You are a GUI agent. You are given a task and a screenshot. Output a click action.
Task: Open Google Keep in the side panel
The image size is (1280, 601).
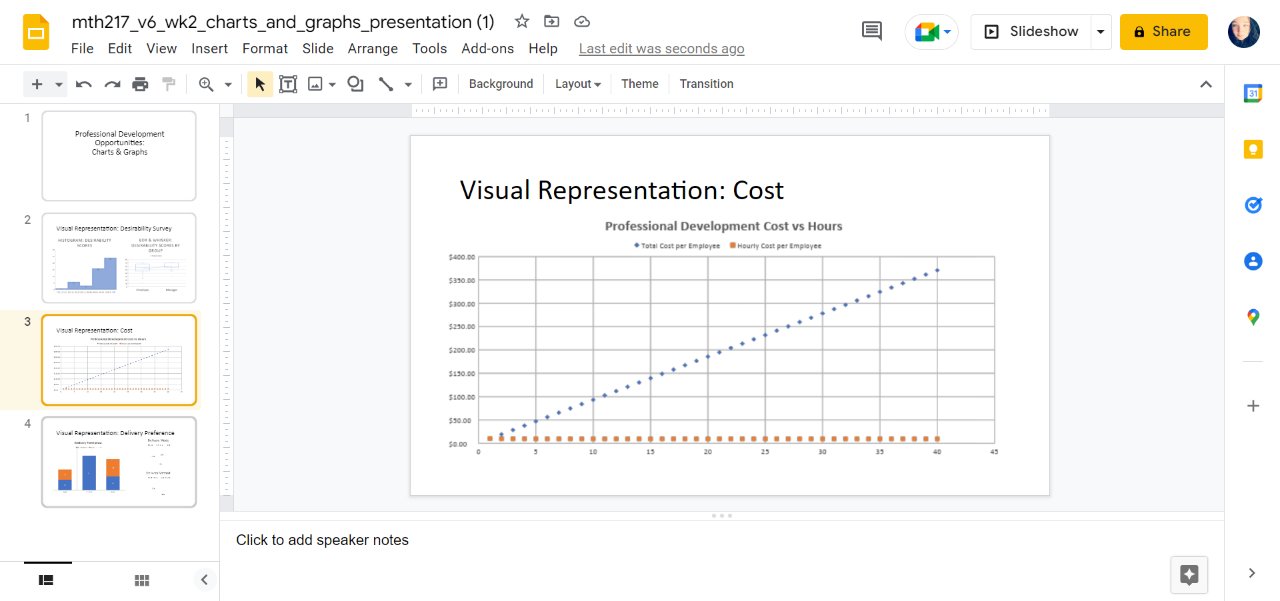[1253, 149]
